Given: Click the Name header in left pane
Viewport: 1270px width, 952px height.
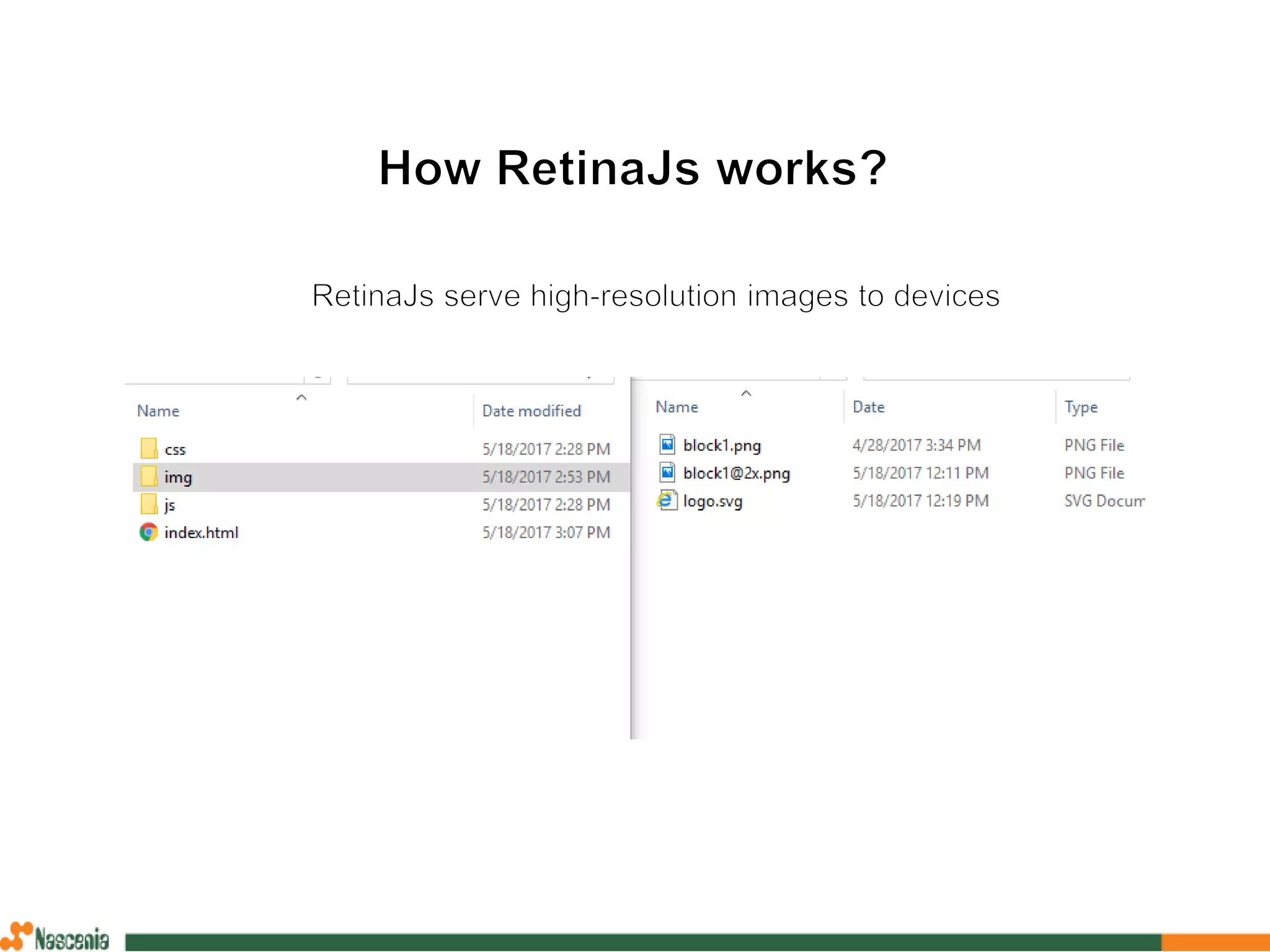Looking at the screenshot, I should [158, 411].
